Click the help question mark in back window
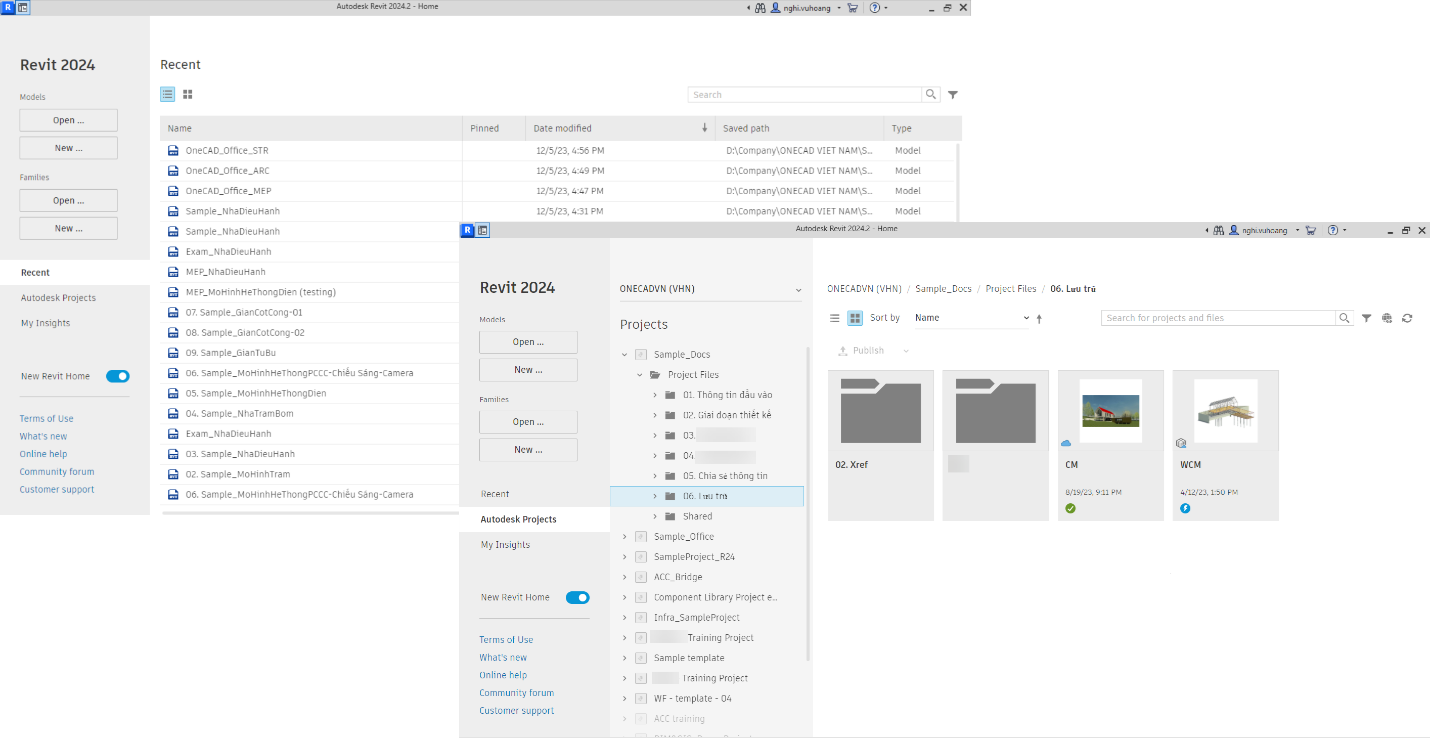The height and width of the screenshot is (738, 1430). pos(875,7)
